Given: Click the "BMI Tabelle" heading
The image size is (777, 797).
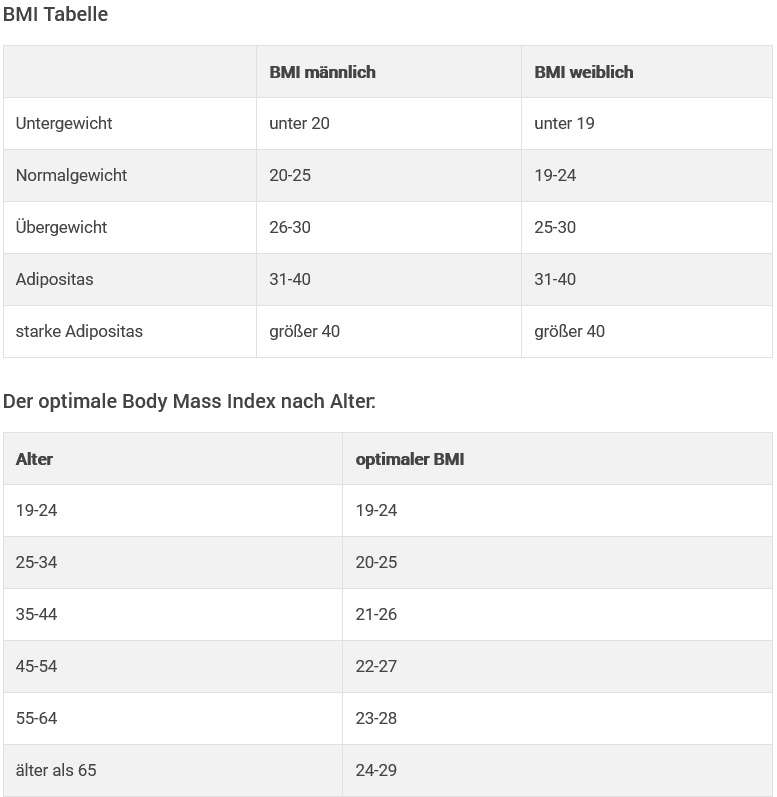Looking at the screenshot, I should tap(55, 15).
